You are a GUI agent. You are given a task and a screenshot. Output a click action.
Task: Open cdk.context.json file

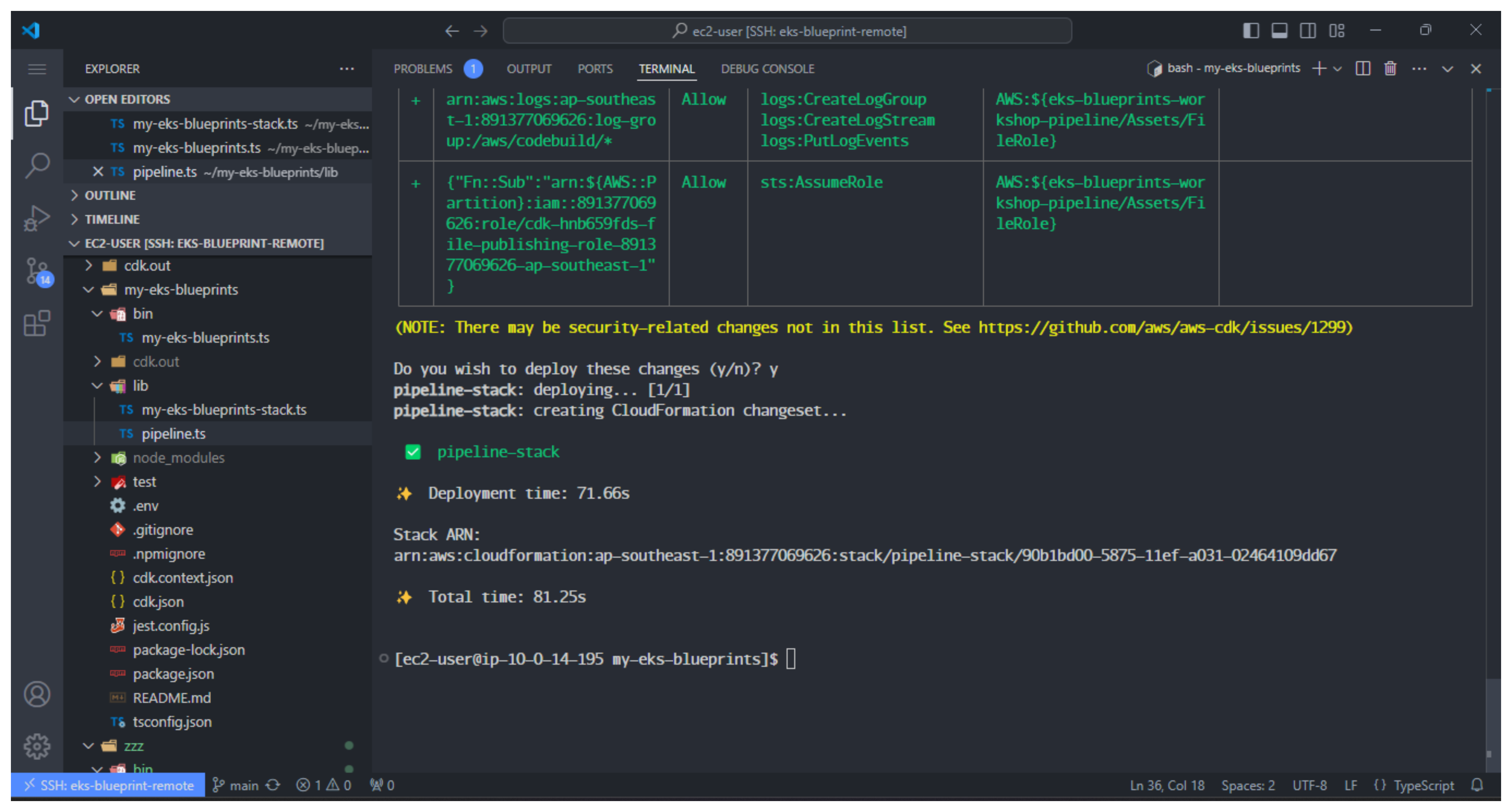pos(217,578)
